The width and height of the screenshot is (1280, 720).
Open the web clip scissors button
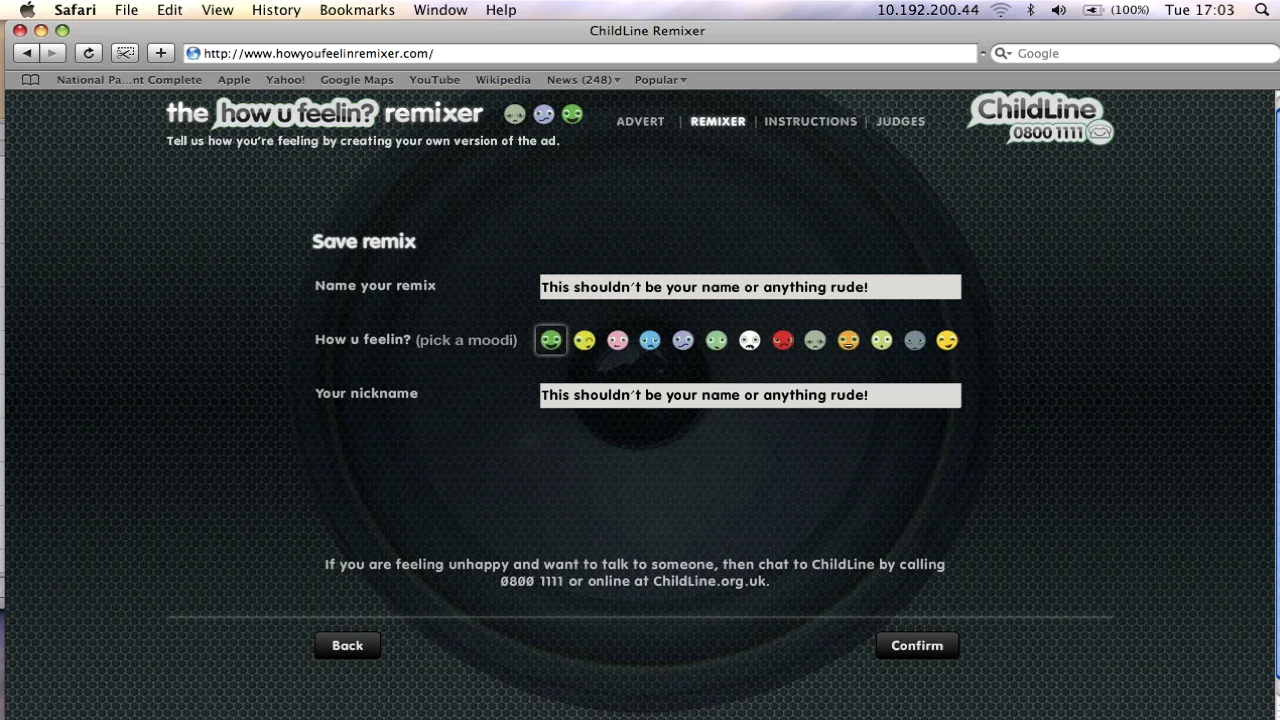[x=125, y=53]
